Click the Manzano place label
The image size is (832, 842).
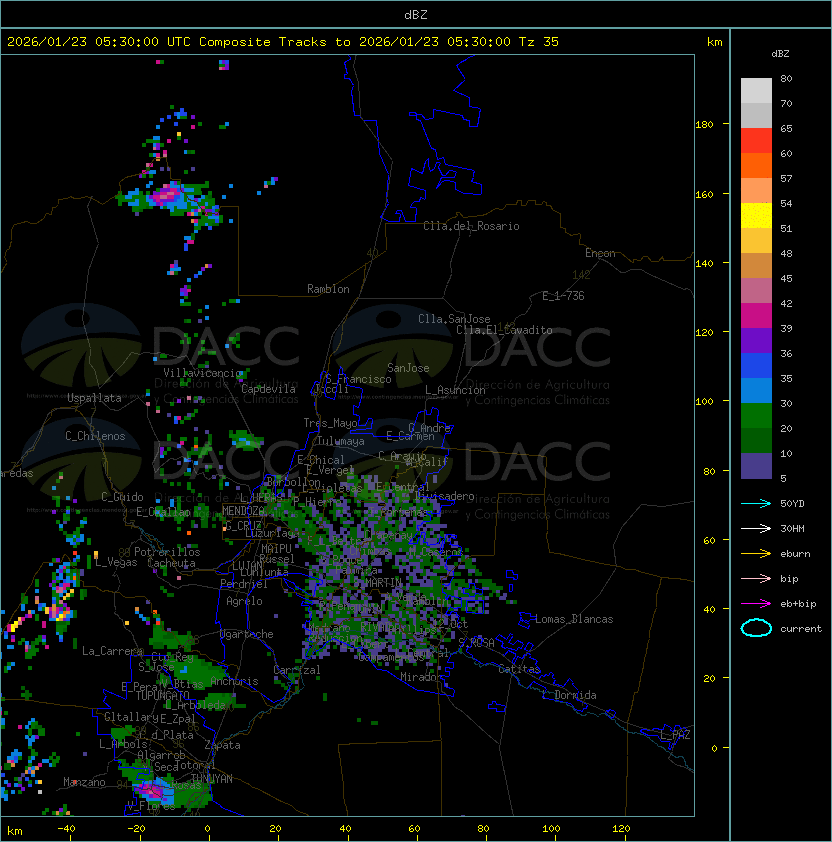pyautogui.click(x=84, y=782)
